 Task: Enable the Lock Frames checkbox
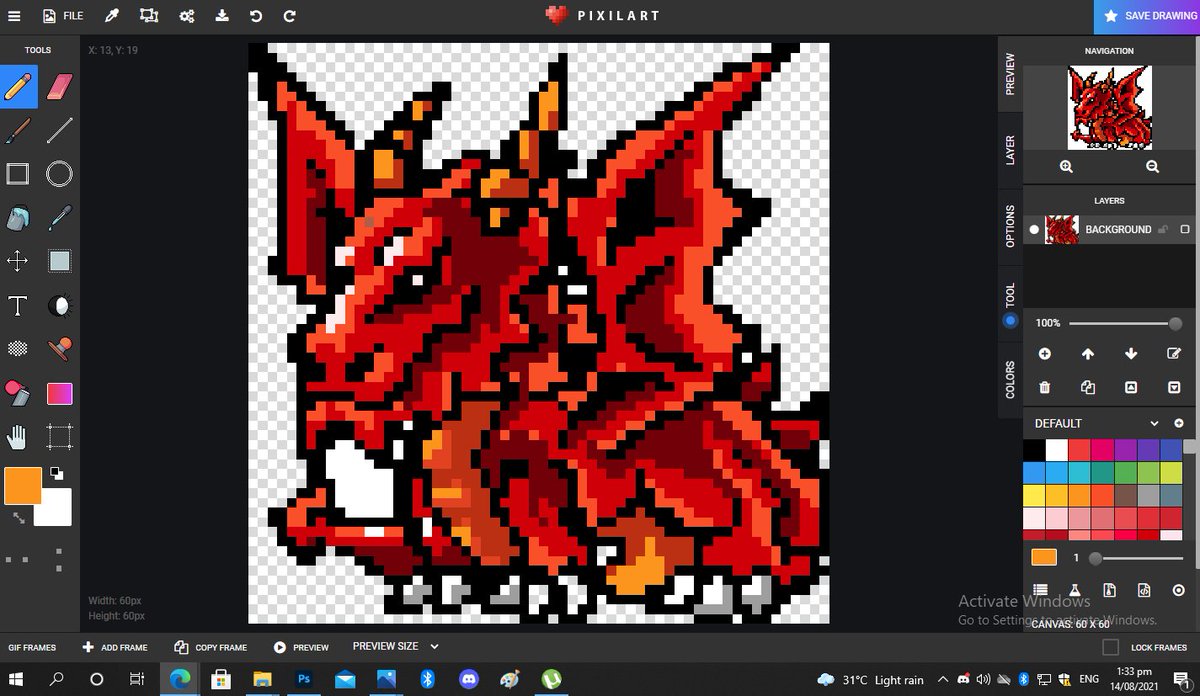point(1110,647)
